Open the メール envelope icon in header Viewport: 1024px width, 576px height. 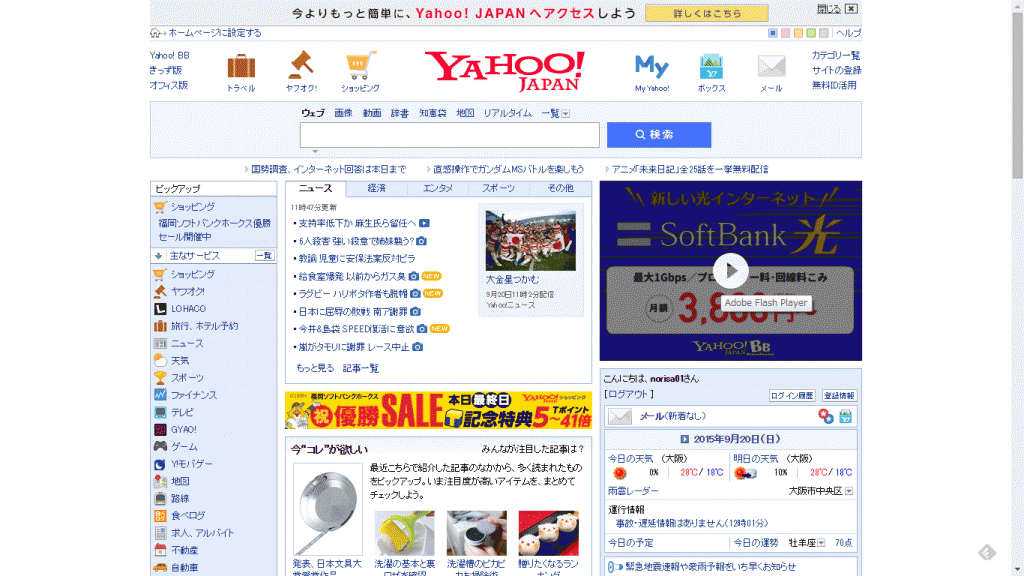(x=771, y=67)
